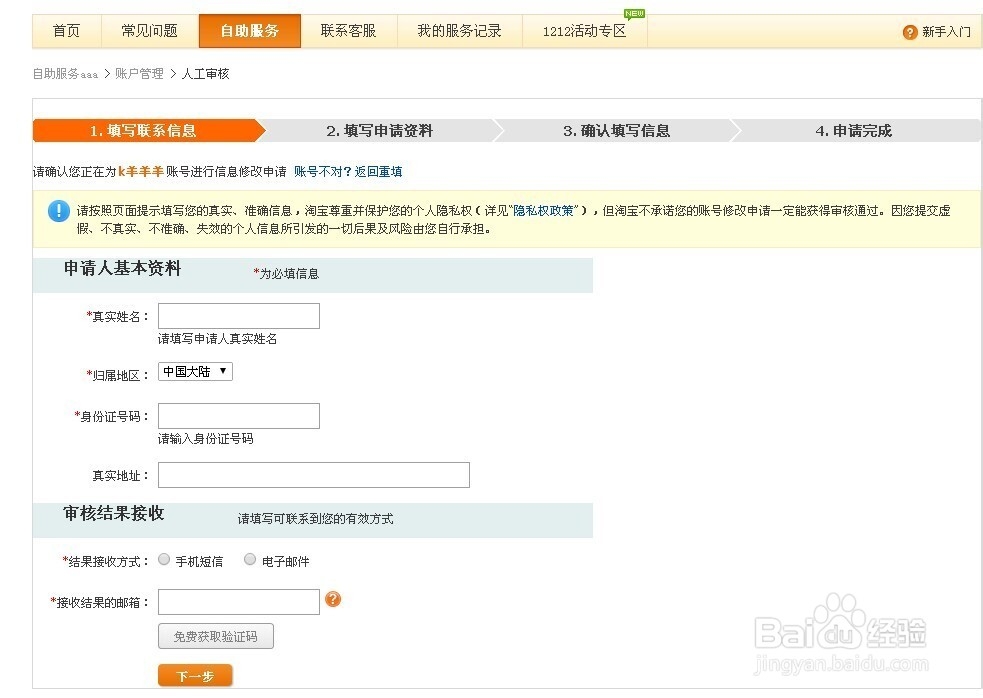Click the *为必填信息 note
The height and width of the screenshot is (698, 983).
[286, 274]
